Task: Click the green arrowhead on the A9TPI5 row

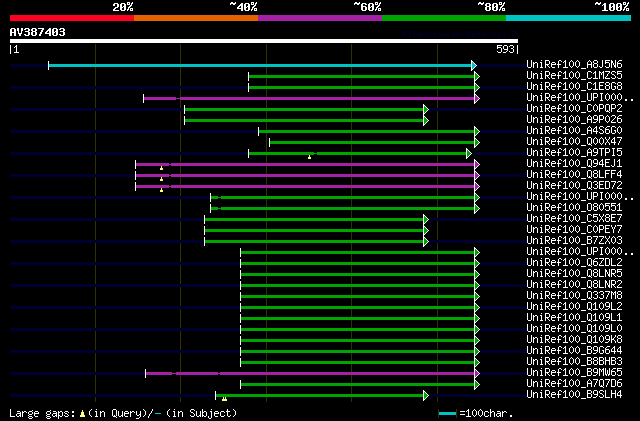Action: point(469,154)
